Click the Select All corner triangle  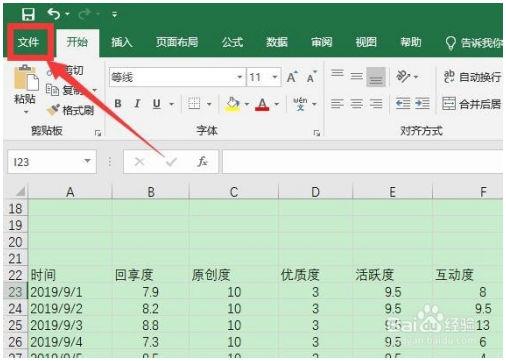(20, 192)
